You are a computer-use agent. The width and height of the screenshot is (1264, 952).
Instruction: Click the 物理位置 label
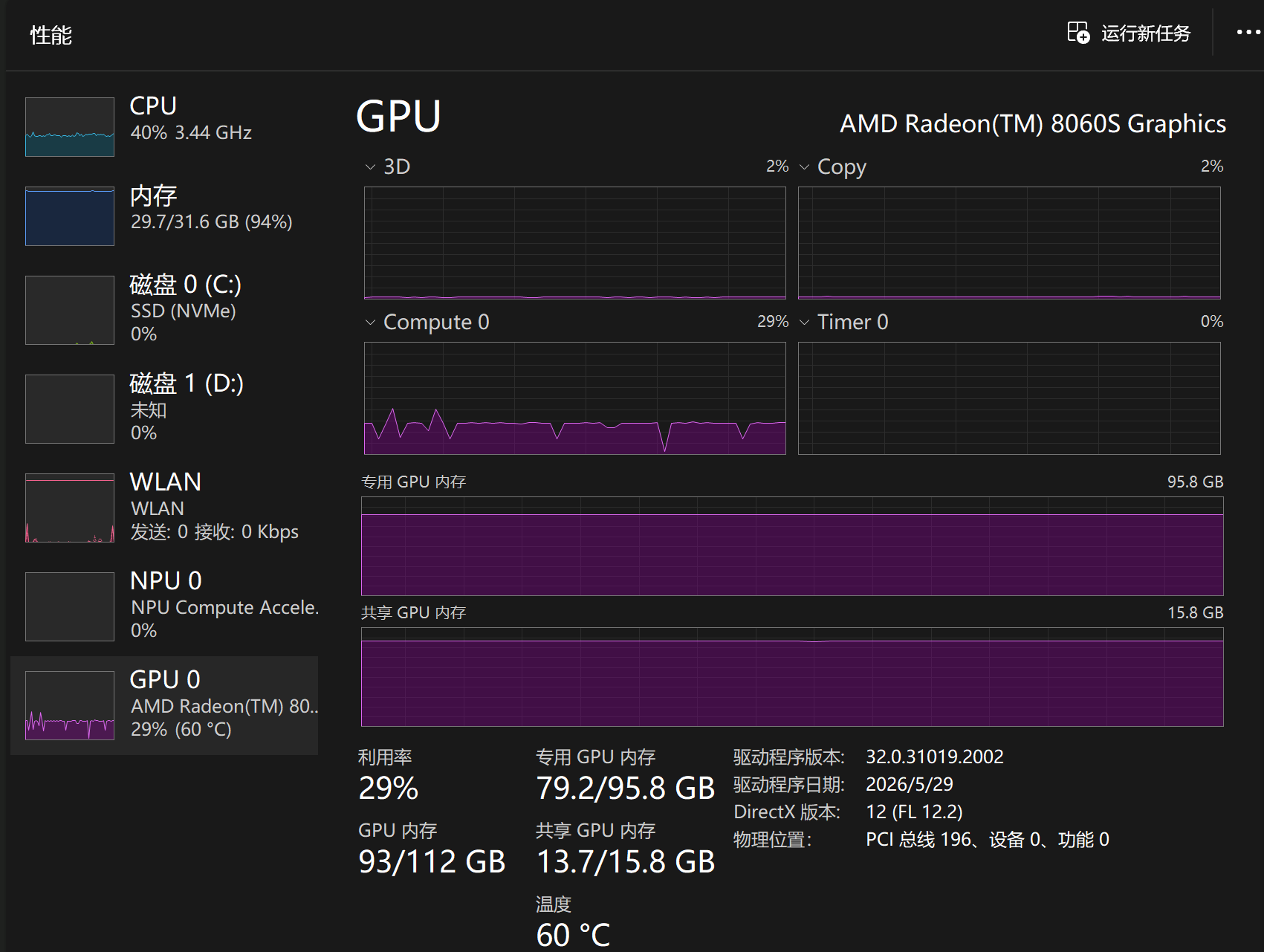(x=773, y=840)
